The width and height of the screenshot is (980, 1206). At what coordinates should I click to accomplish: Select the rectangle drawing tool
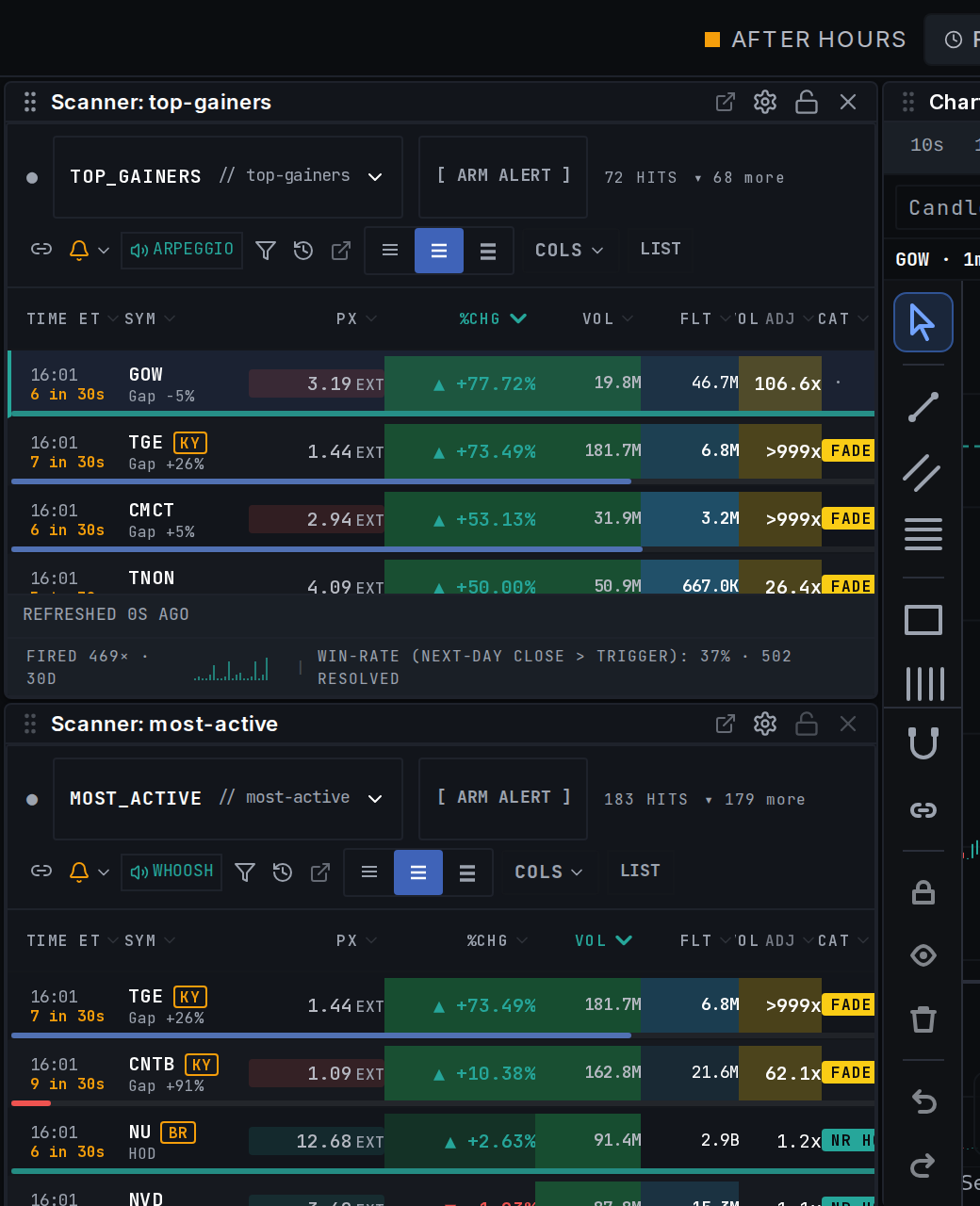point(923,620)
